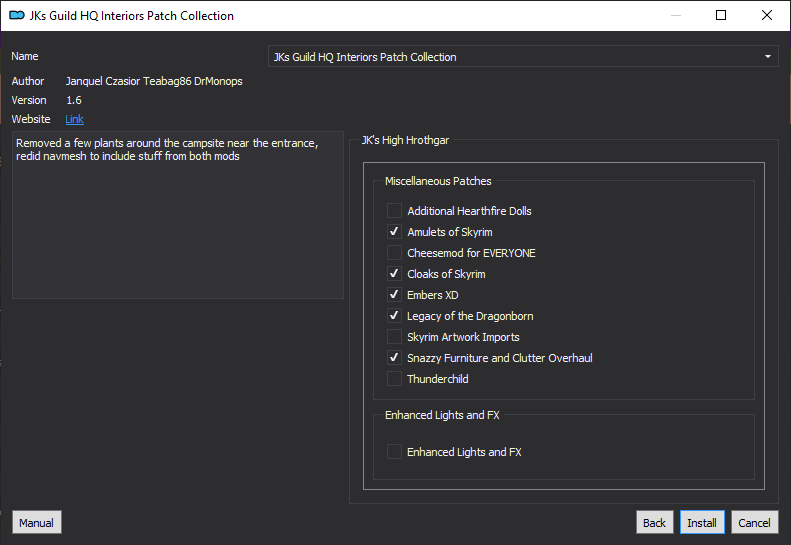Click the version value 1.6
Screen dimensions: 791x545
pos(74,100)
